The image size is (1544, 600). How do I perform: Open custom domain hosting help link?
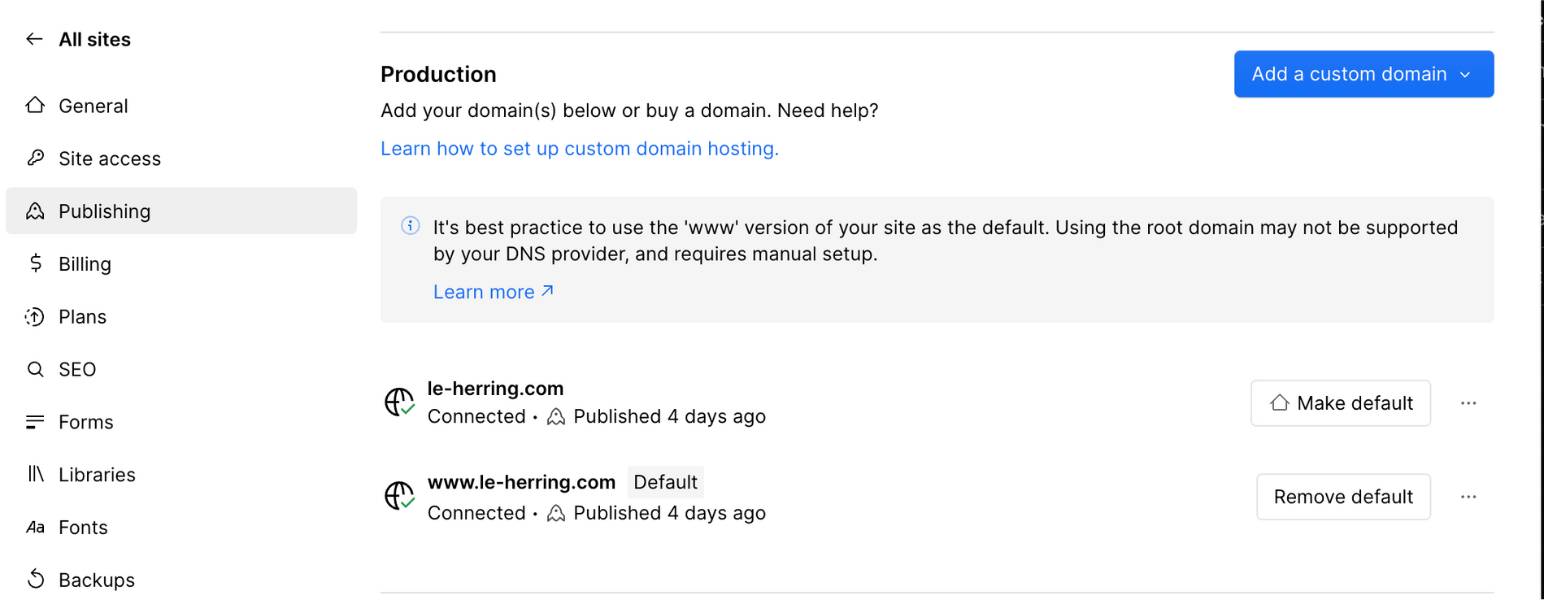[x=579, y=149]
